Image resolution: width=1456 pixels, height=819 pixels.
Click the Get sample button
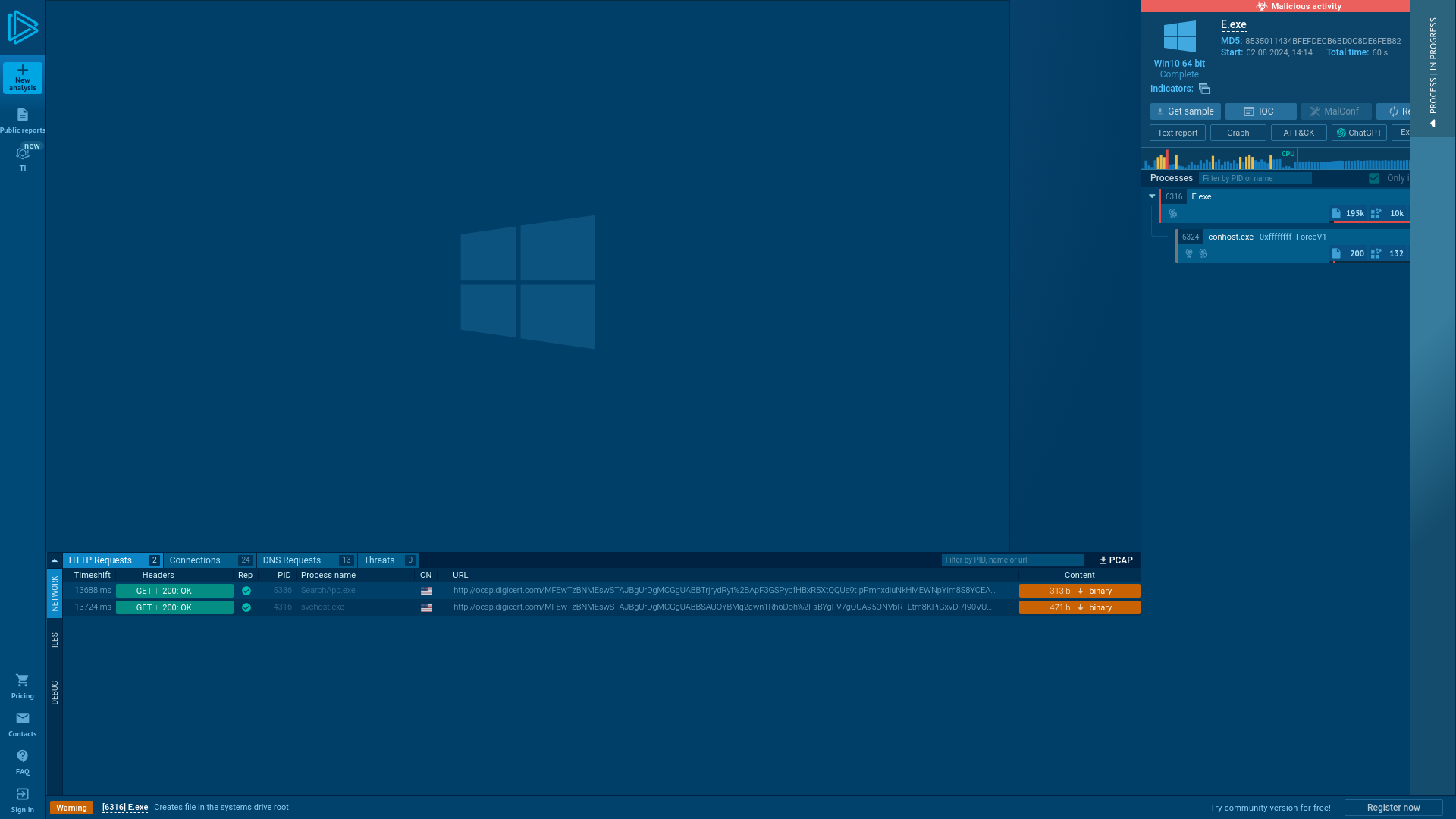pyautogui.click(x=1185, y=111)
